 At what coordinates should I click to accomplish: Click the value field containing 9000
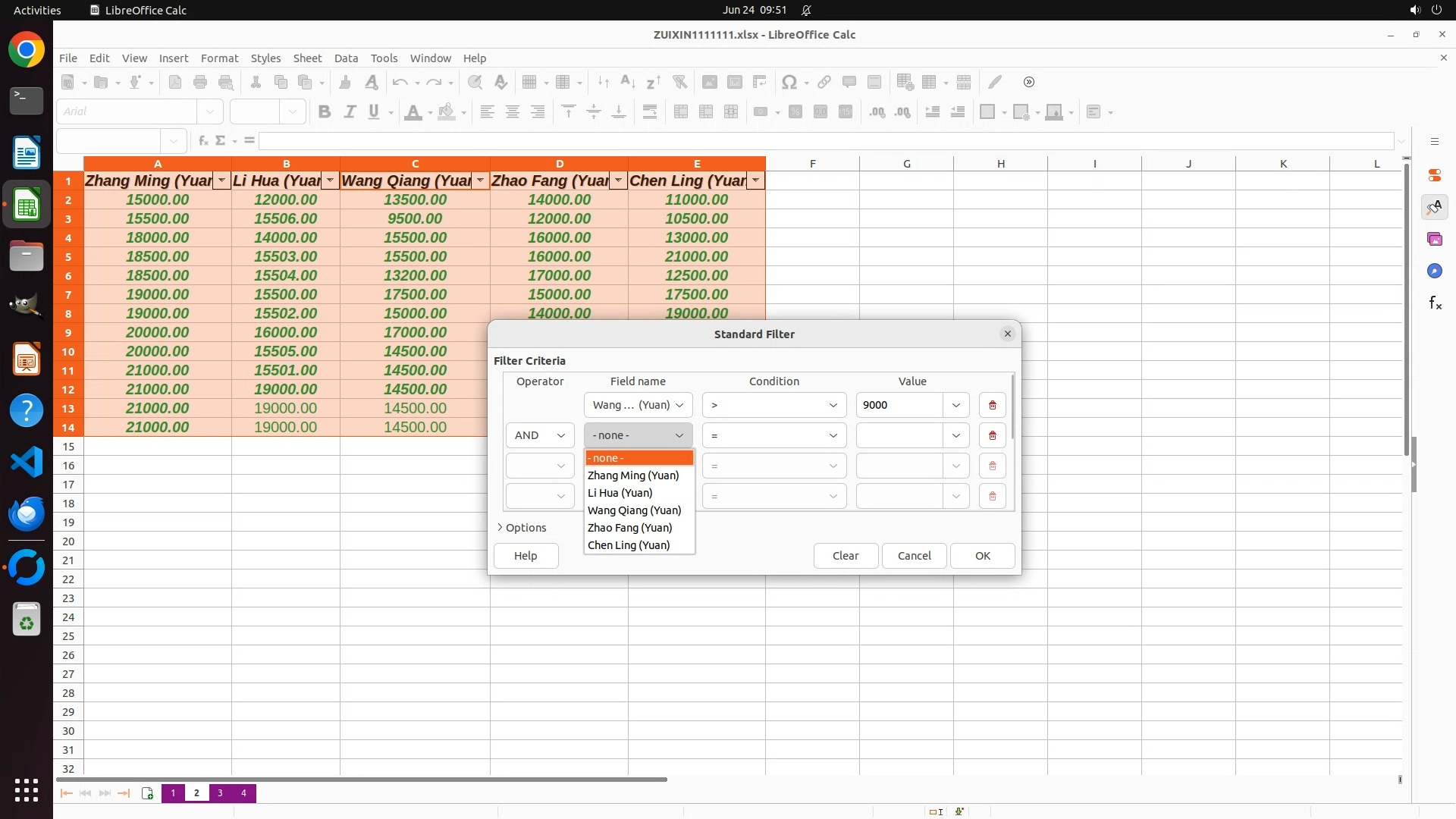pos(899,405)
